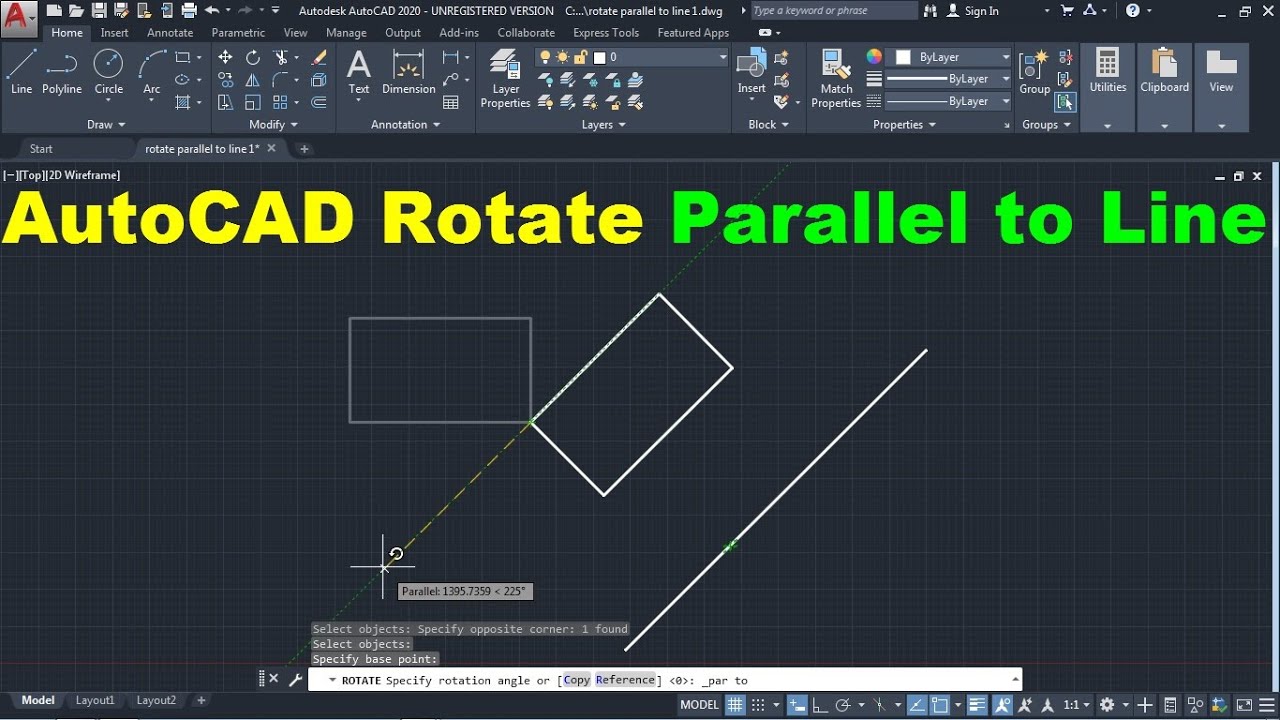Click the Rotate tool icon

pos(253,58)
